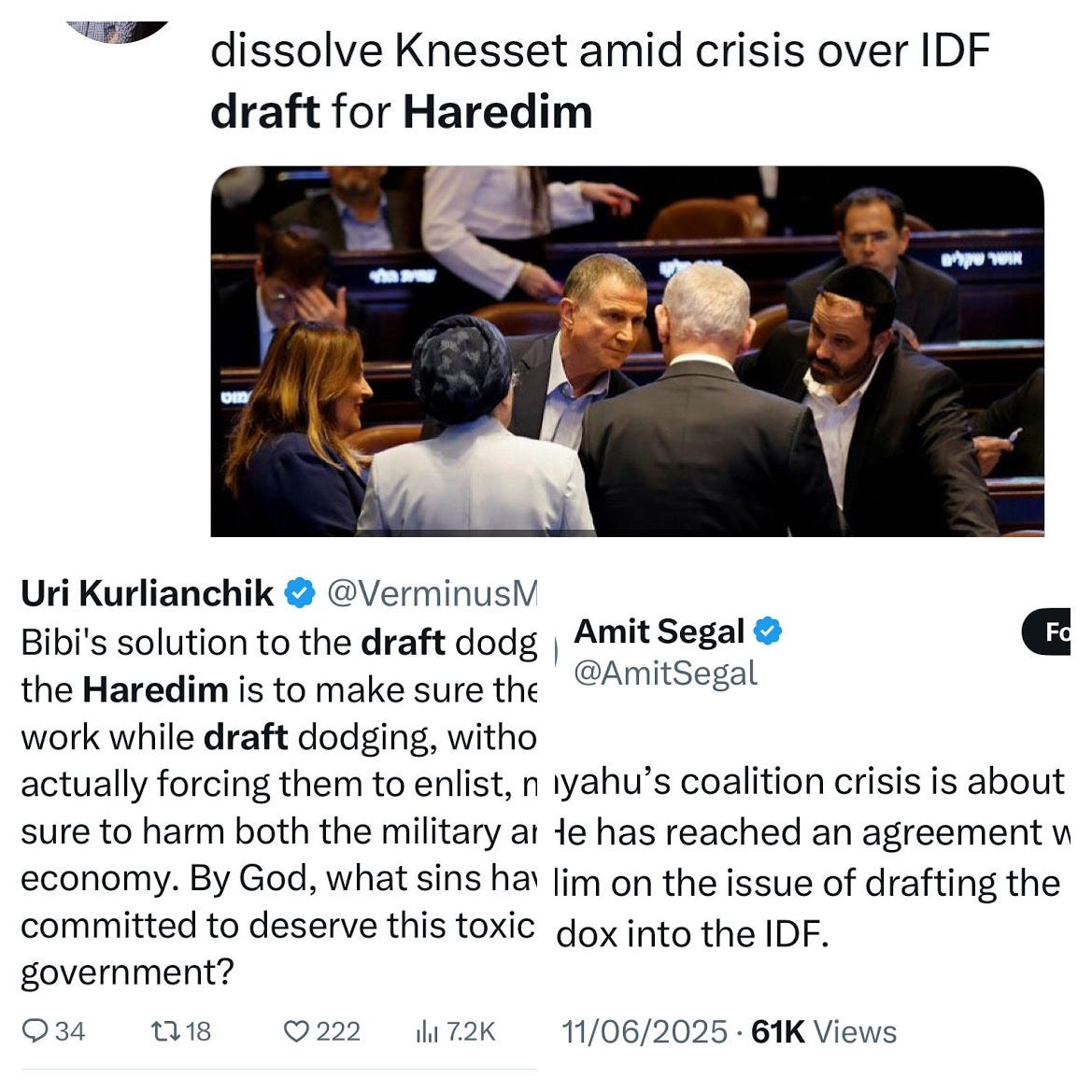Click the 11/06/2025 date stamp
The height and width of the screenshot is (1092, 1092).
[x=645, y=1031]
